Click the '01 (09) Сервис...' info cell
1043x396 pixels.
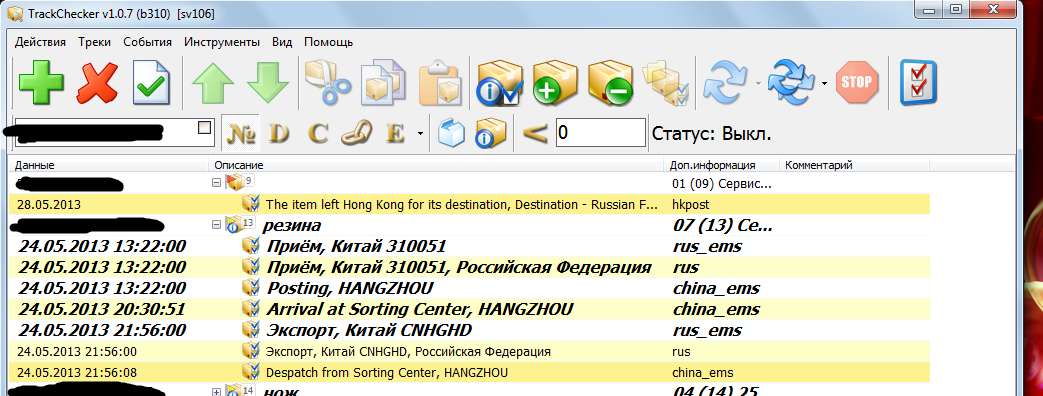tap(722, 183)
